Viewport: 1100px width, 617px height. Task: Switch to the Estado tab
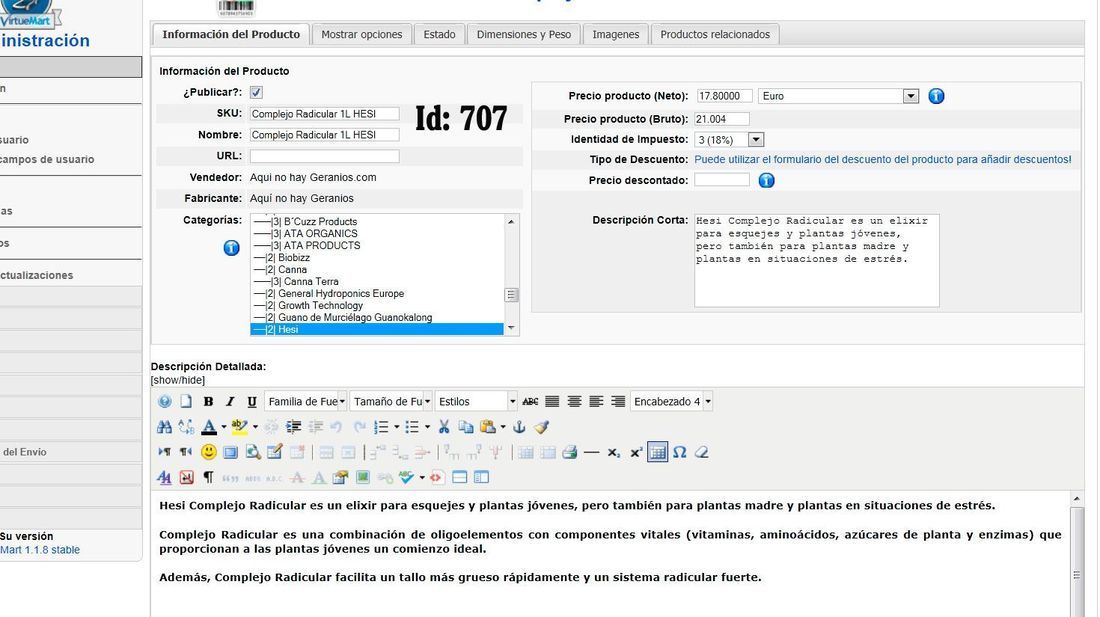click(439, 34)
